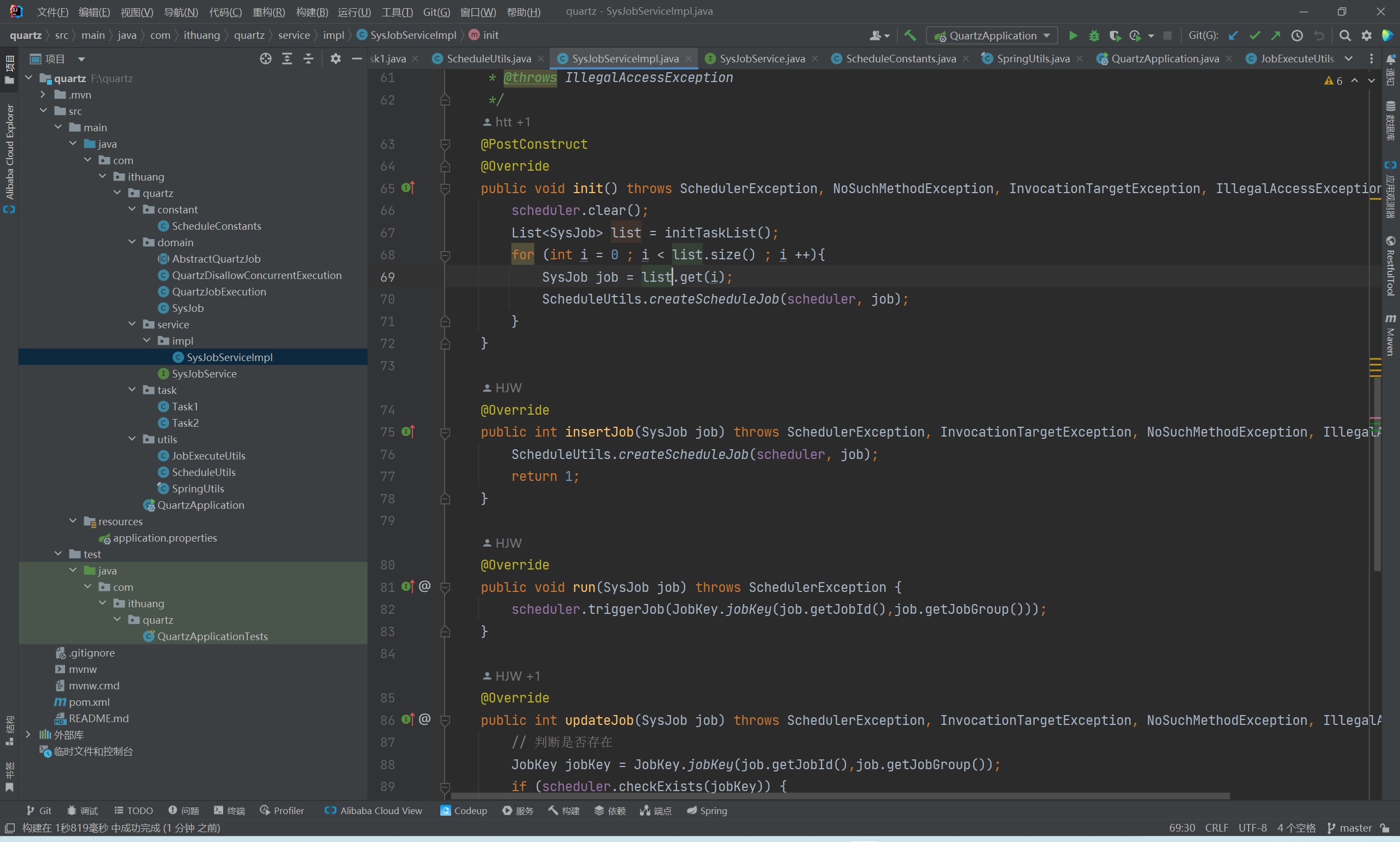The width and height of the screenshot is (1400, 842).
Task: Toggle fold for the for-loop block
Action: coord(445,255)
